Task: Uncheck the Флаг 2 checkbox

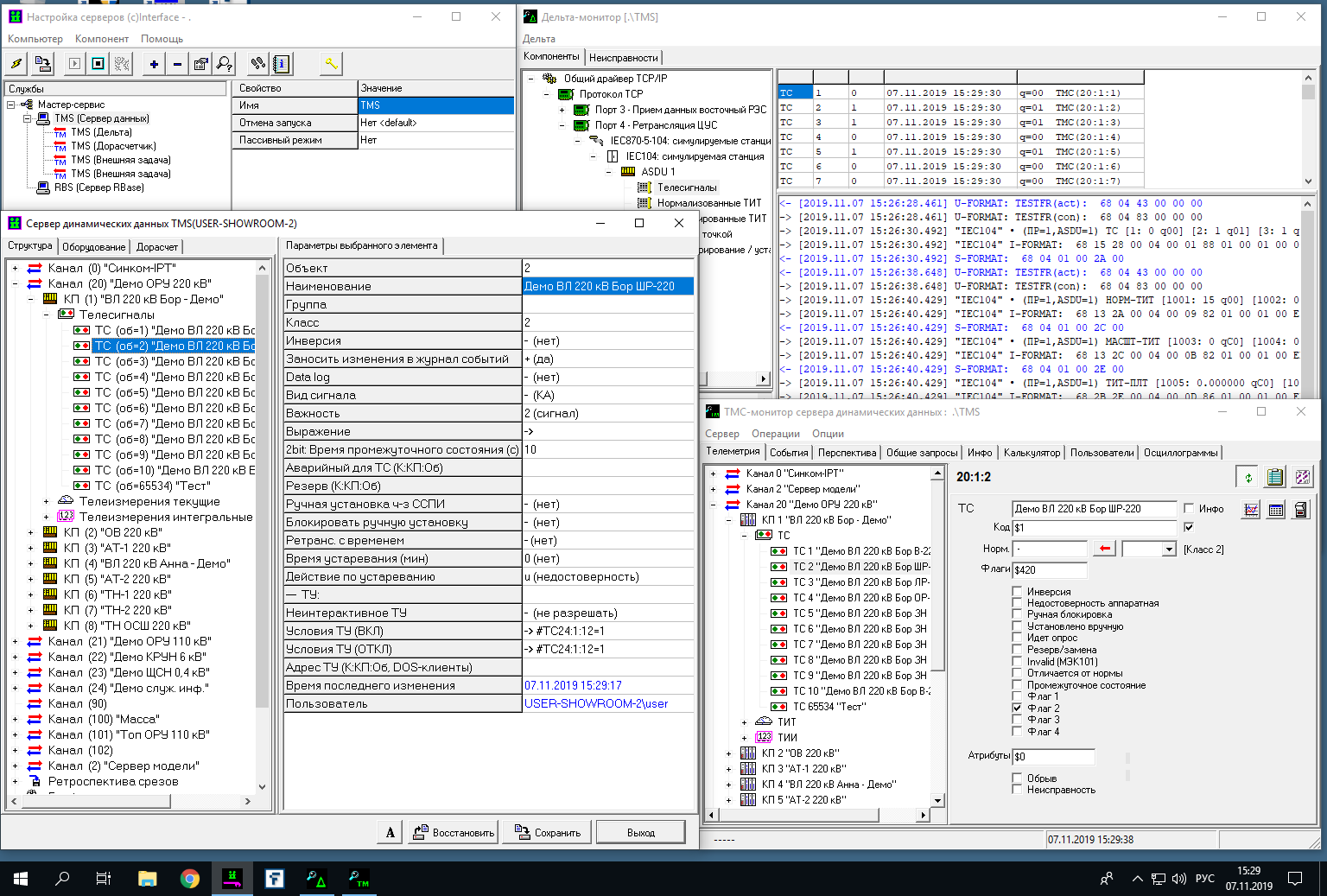Action: pos(1018,708)
